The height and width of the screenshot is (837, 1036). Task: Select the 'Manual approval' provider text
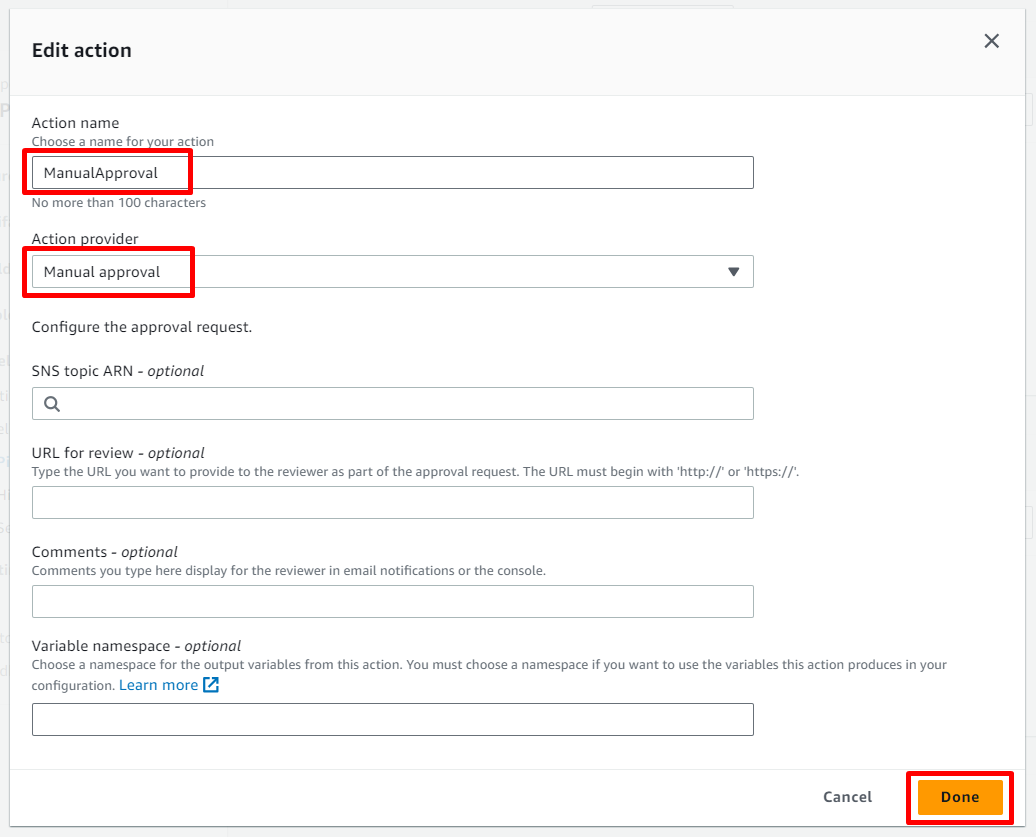(x=102, y=272)
